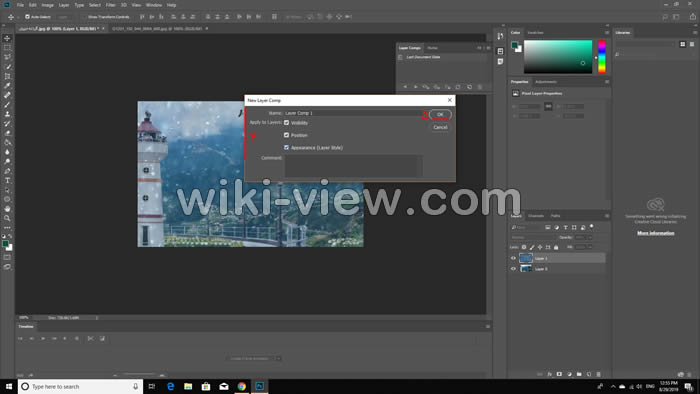700x394 pixels.
Task: Click apply previous layer comp arrow
Action: click(x=405, y=87)
